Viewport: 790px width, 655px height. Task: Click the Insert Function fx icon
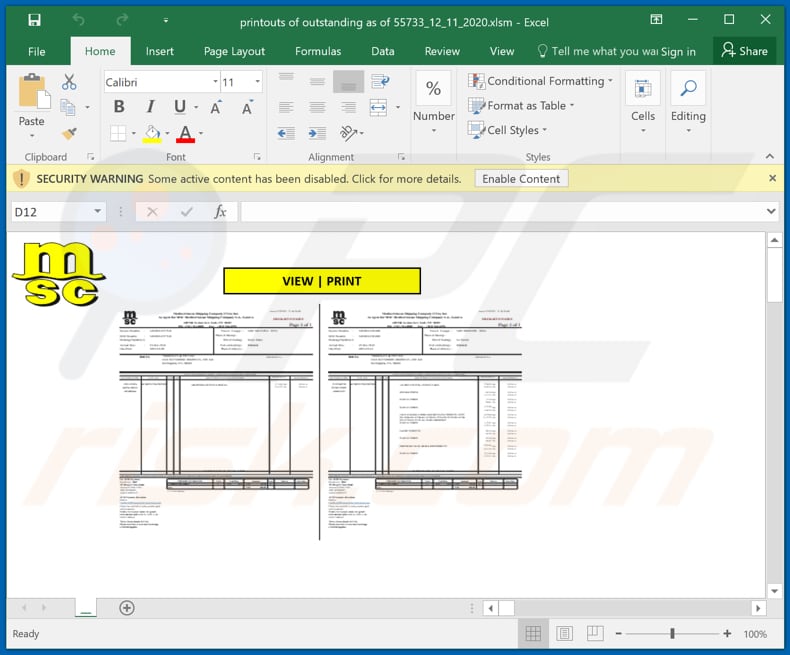coord(220,212)
